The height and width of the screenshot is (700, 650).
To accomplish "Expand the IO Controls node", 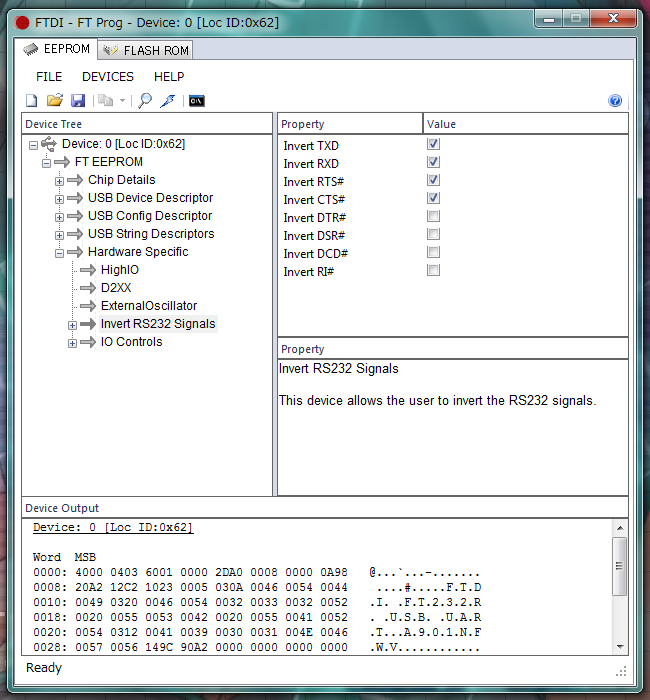I will click(72, 343).
